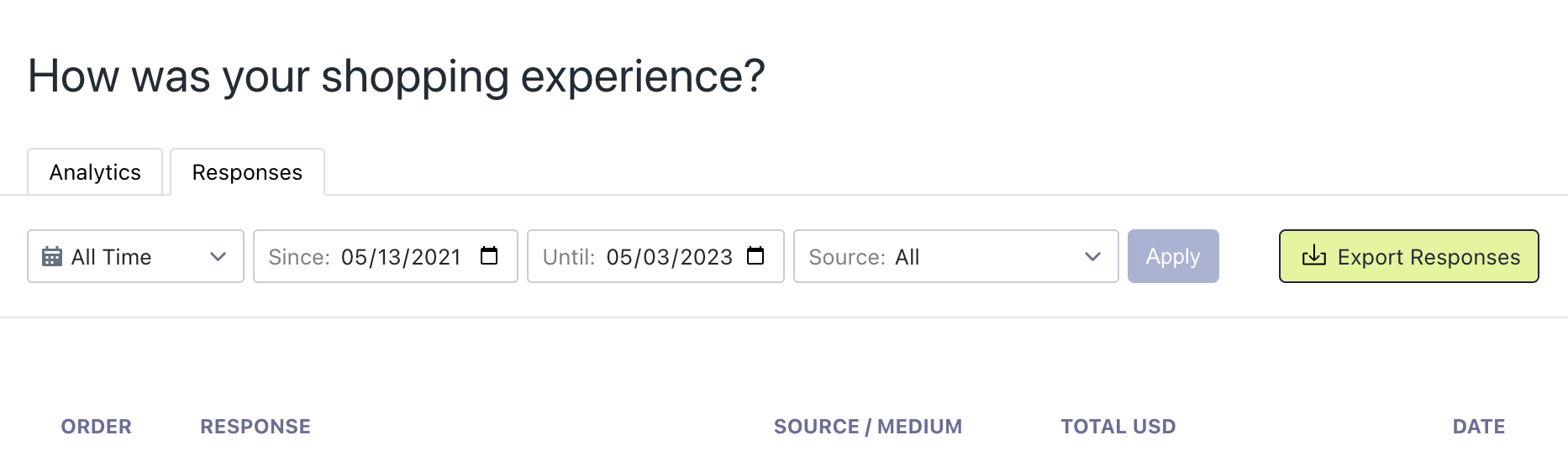Click the ORDER column header
This screenshot has width=1568, height=472.
96,427
